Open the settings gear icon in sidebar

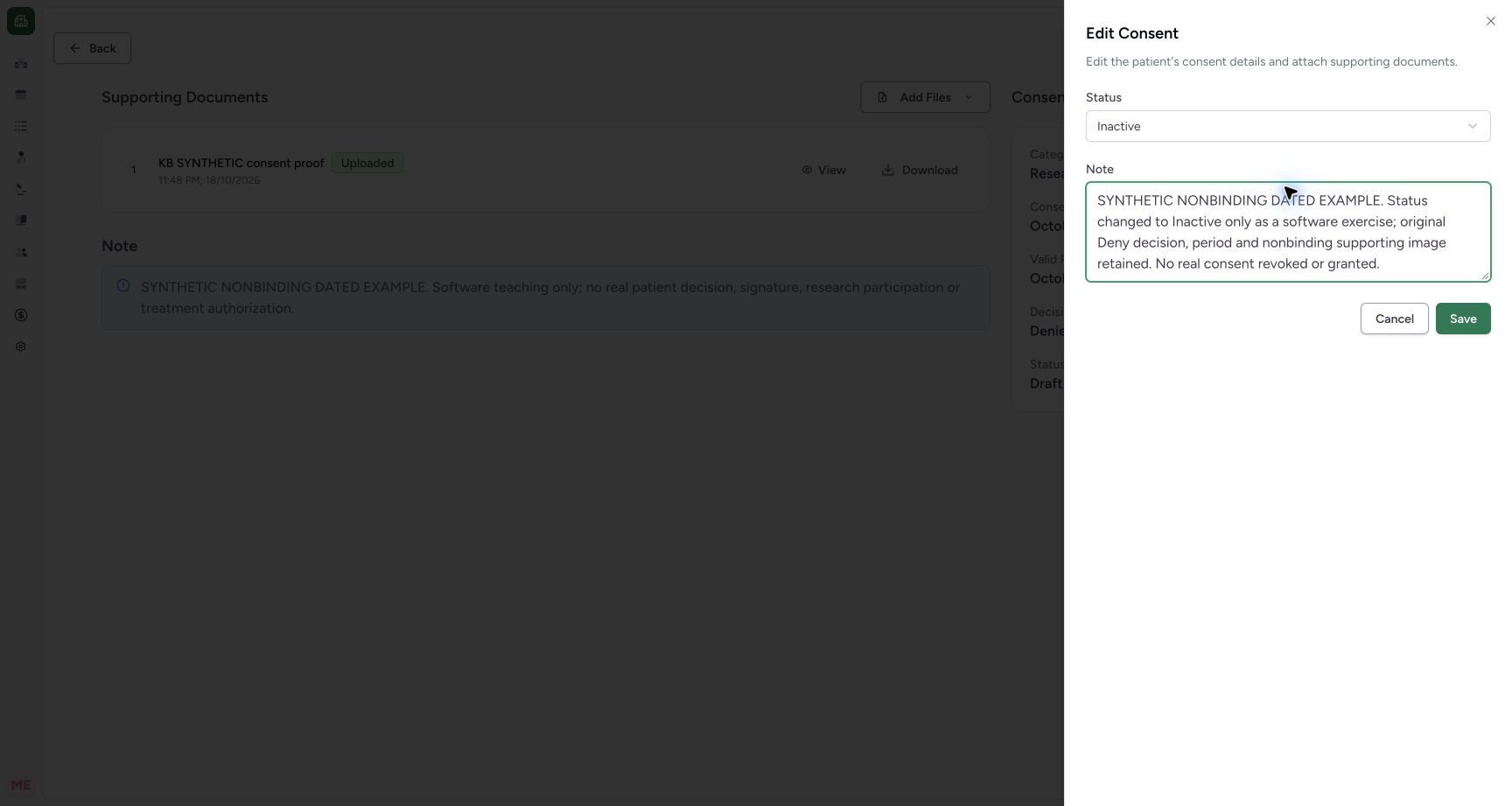[21, 347]
